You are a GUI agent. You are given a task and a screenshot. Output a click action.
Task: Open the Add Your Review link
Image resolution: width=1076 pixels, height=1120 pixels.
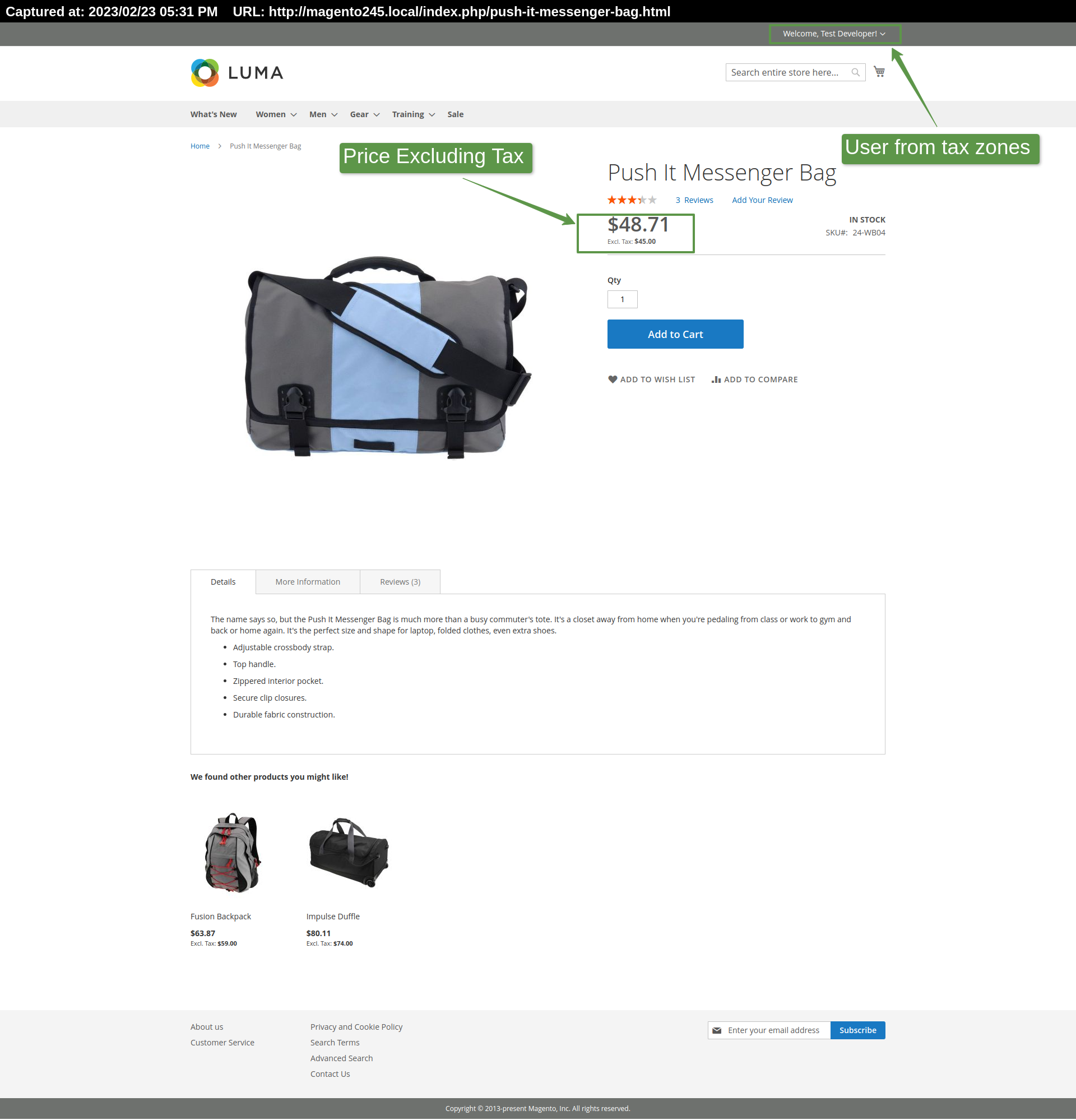[762, 200]
